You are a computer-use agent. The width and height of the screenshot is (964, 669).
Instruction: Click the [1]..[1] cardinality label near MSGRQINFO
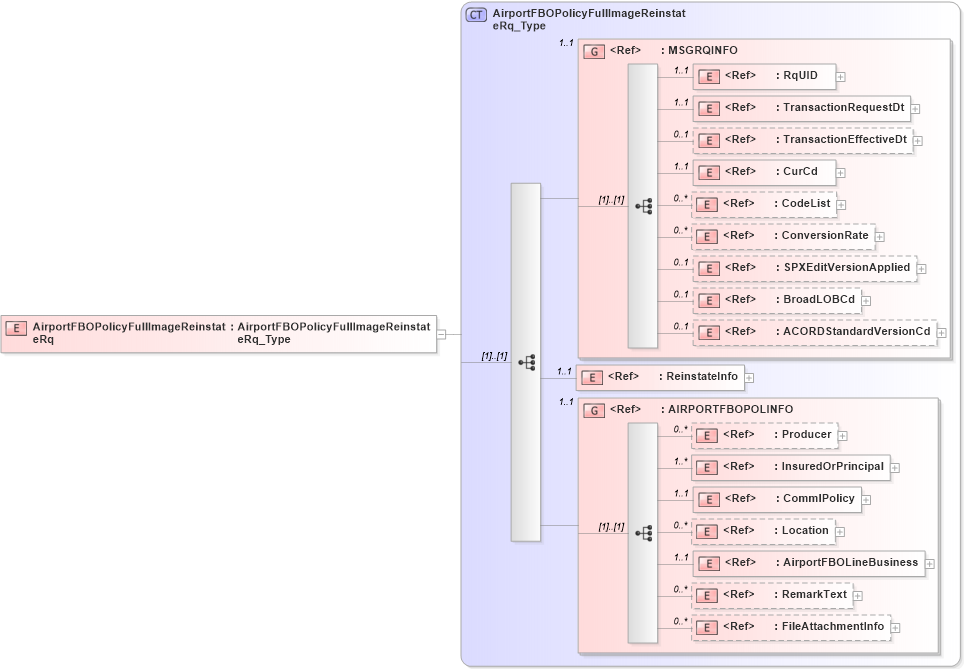pos(611,197)
